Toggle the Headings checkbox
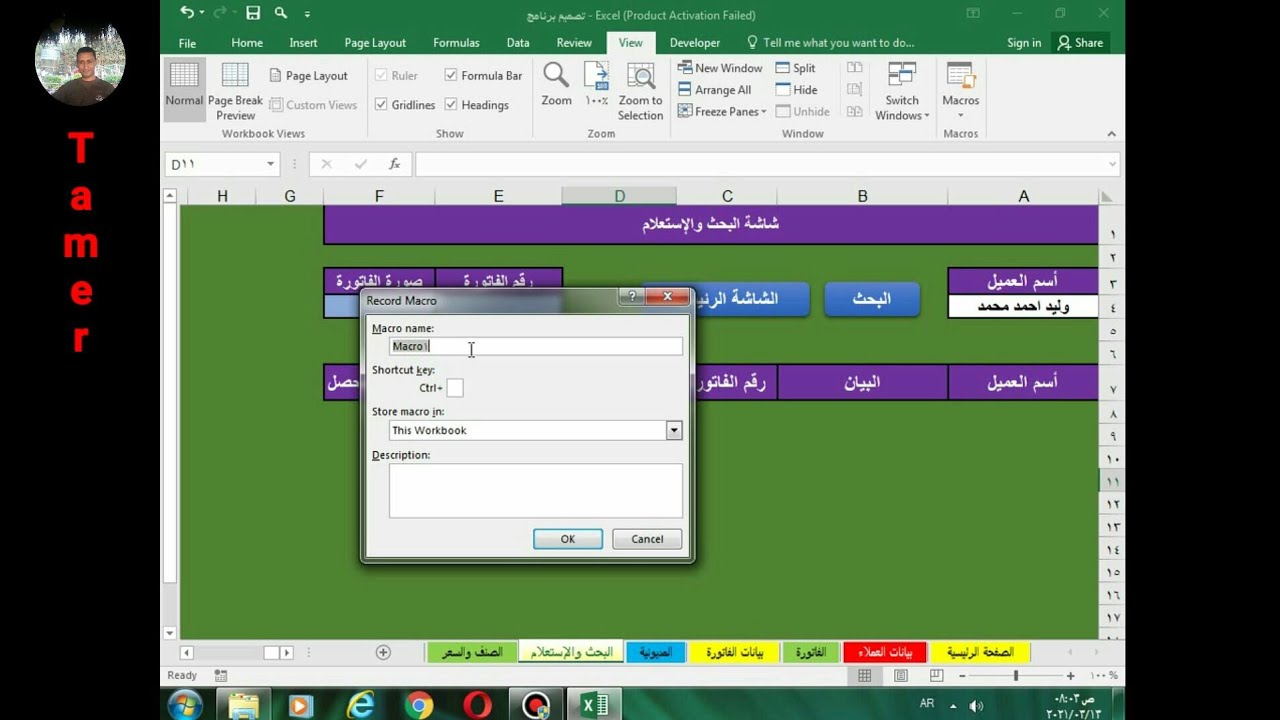Viewport: 1280px width, 720px height. (451, 104)
